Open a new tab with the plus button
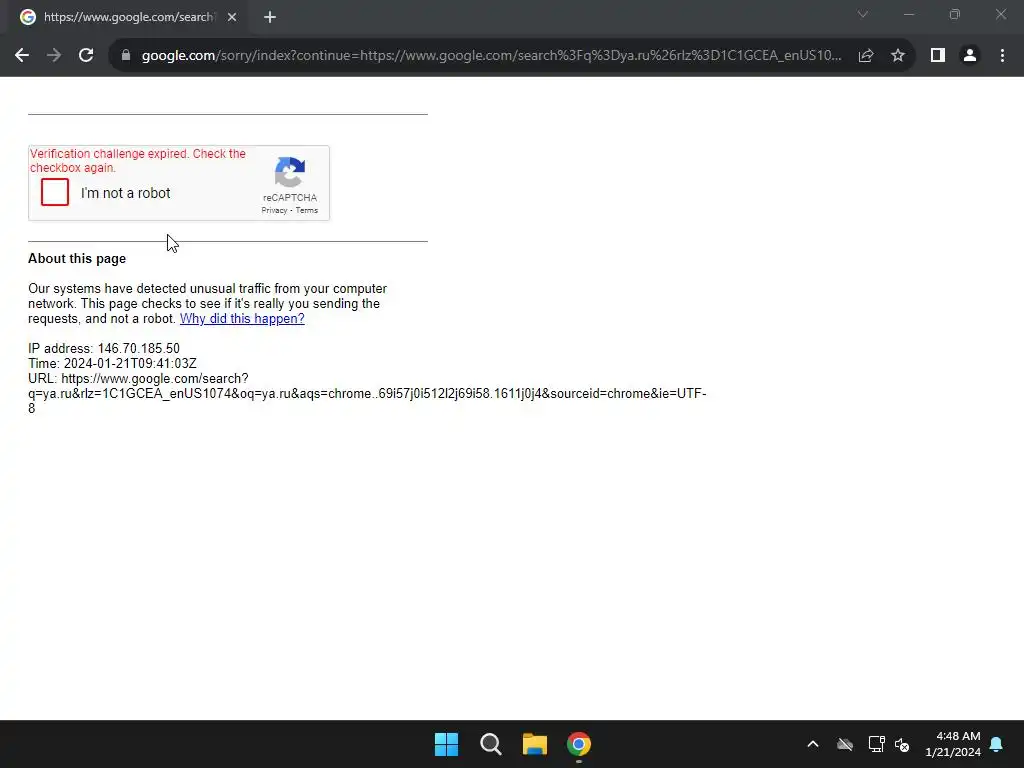Viewport: 1024px width, 768px height. (x=270, y=18)
